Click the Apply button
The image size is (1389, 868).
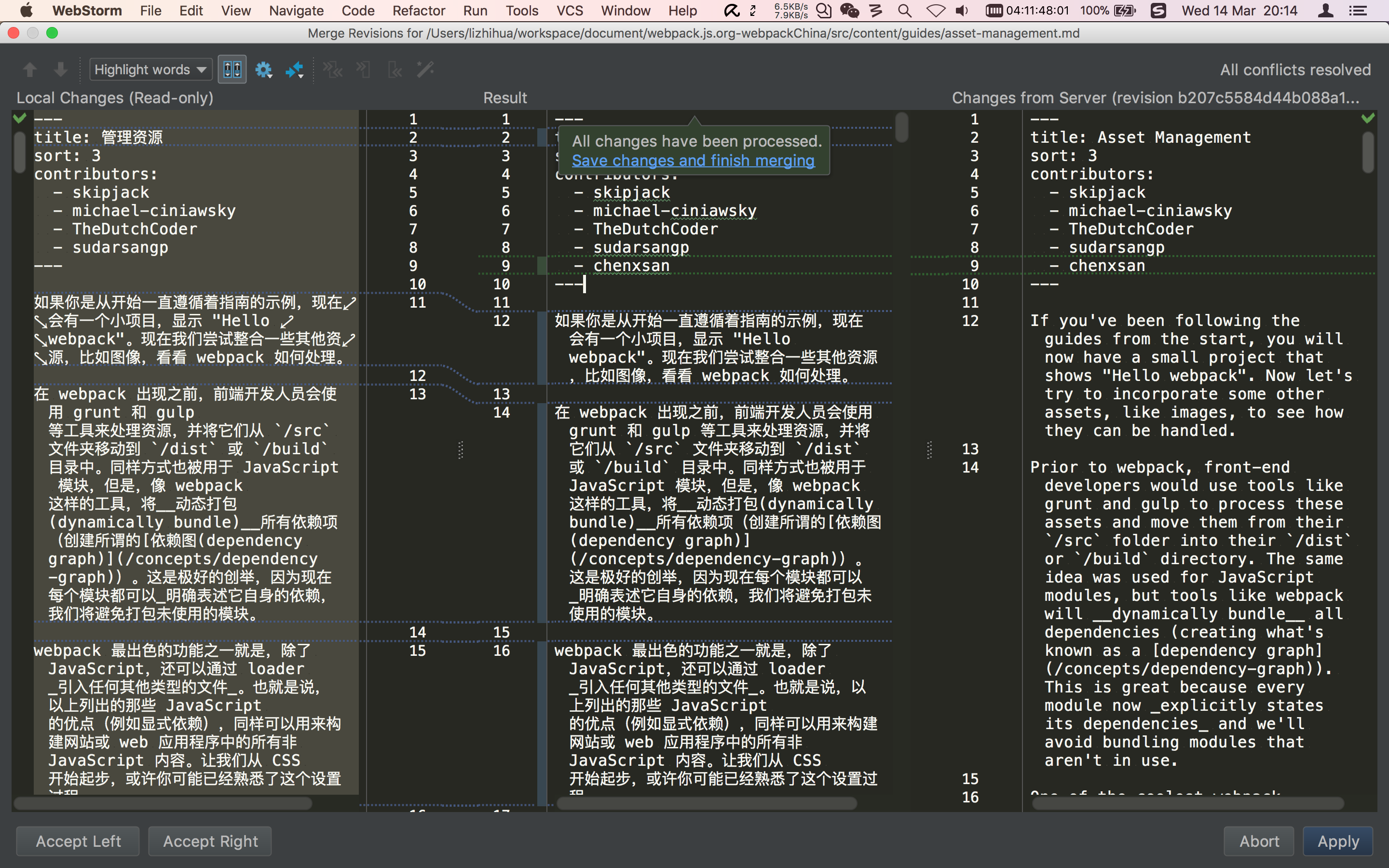tap(1338, 841)
